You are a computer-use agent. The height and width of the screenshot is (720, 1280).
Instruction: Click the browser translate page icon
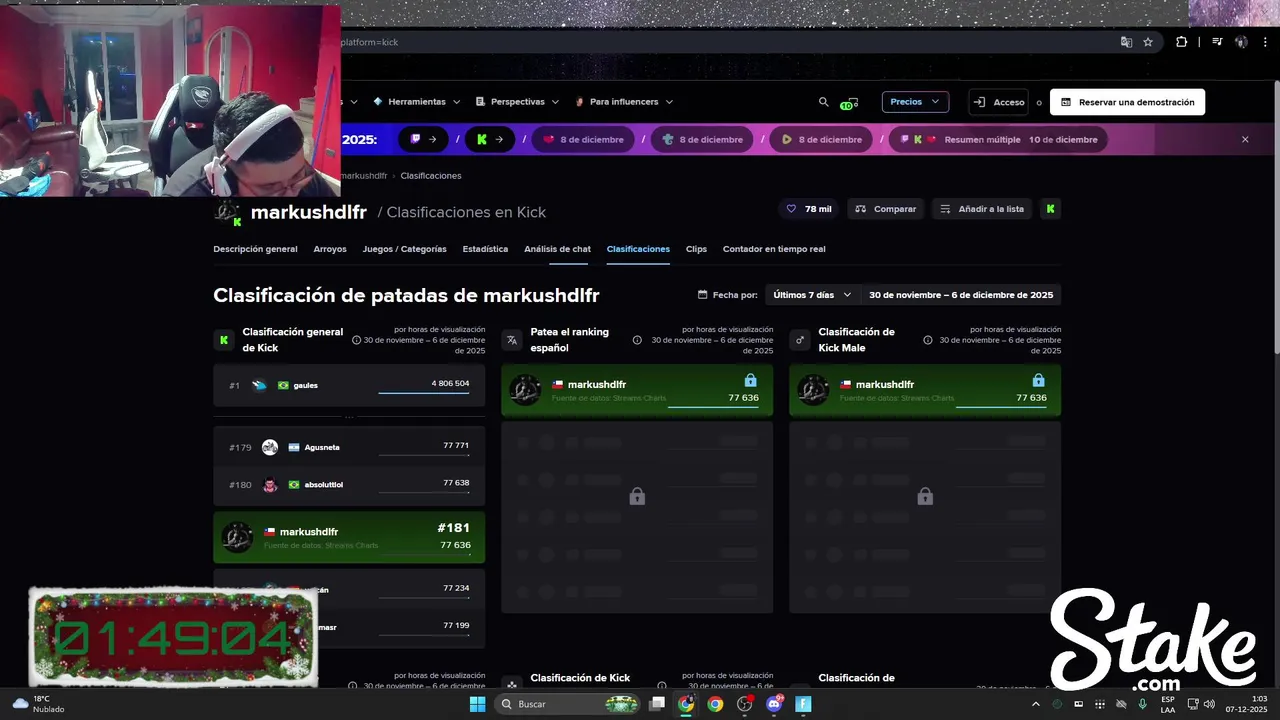click(1126, 42)
